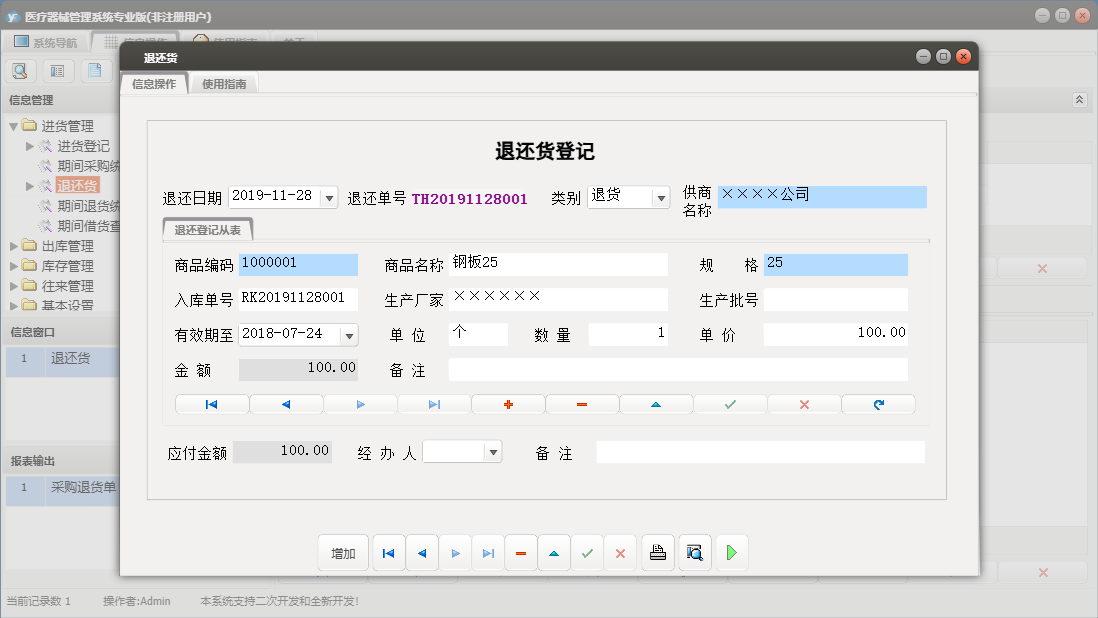The height and width of the screenshot is (618, 1098).
Task: Select the search magnifier icon in top toolbar
Action: [x=20, y=71]
